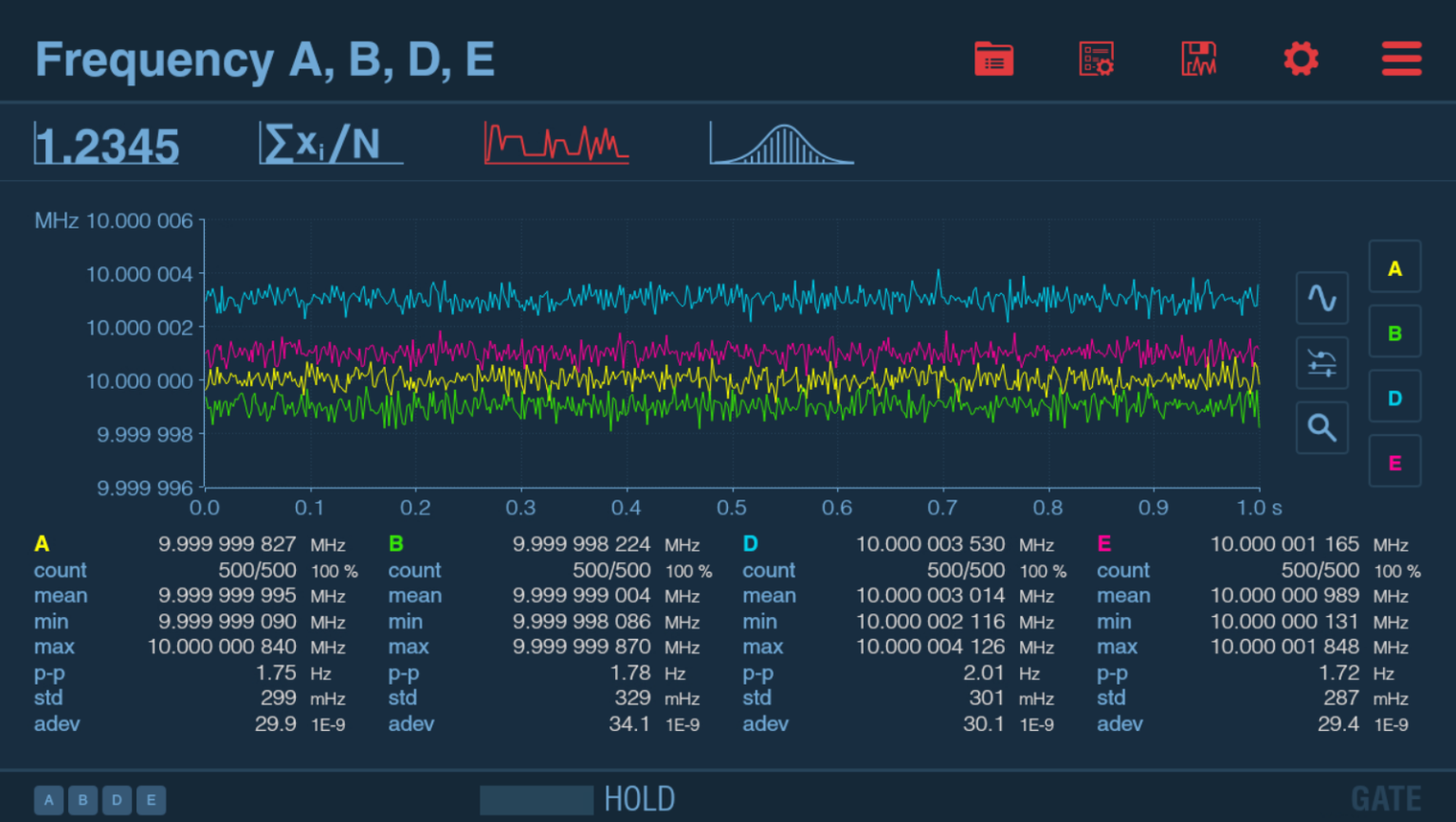Open the measurement settings list icon
This screenshot has height=822, width=1456.
1096,59
